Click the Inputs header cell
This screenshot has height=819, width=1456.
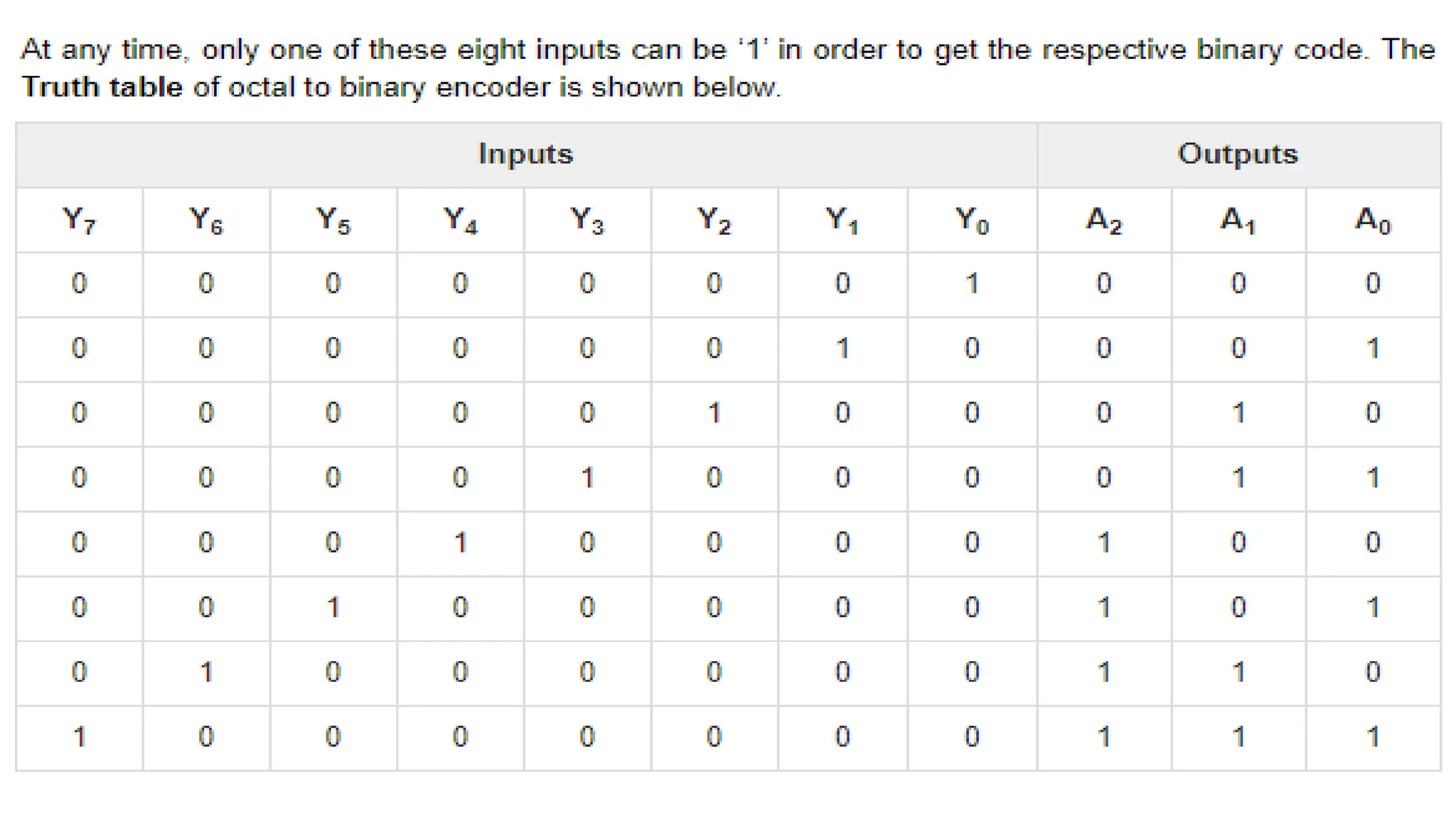tap(526, 154)
